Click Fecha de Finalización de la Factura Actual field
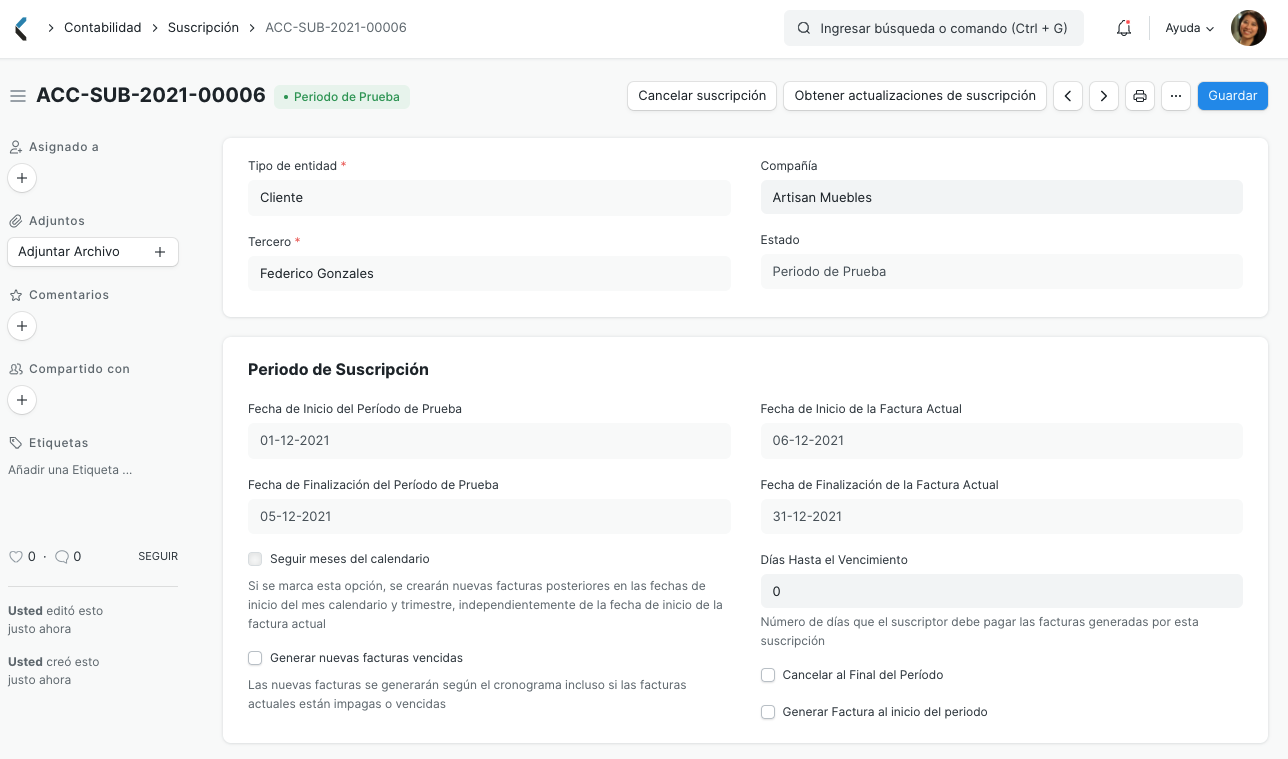The width and height of the screenshot is (1288, 759). [1001, 517]
